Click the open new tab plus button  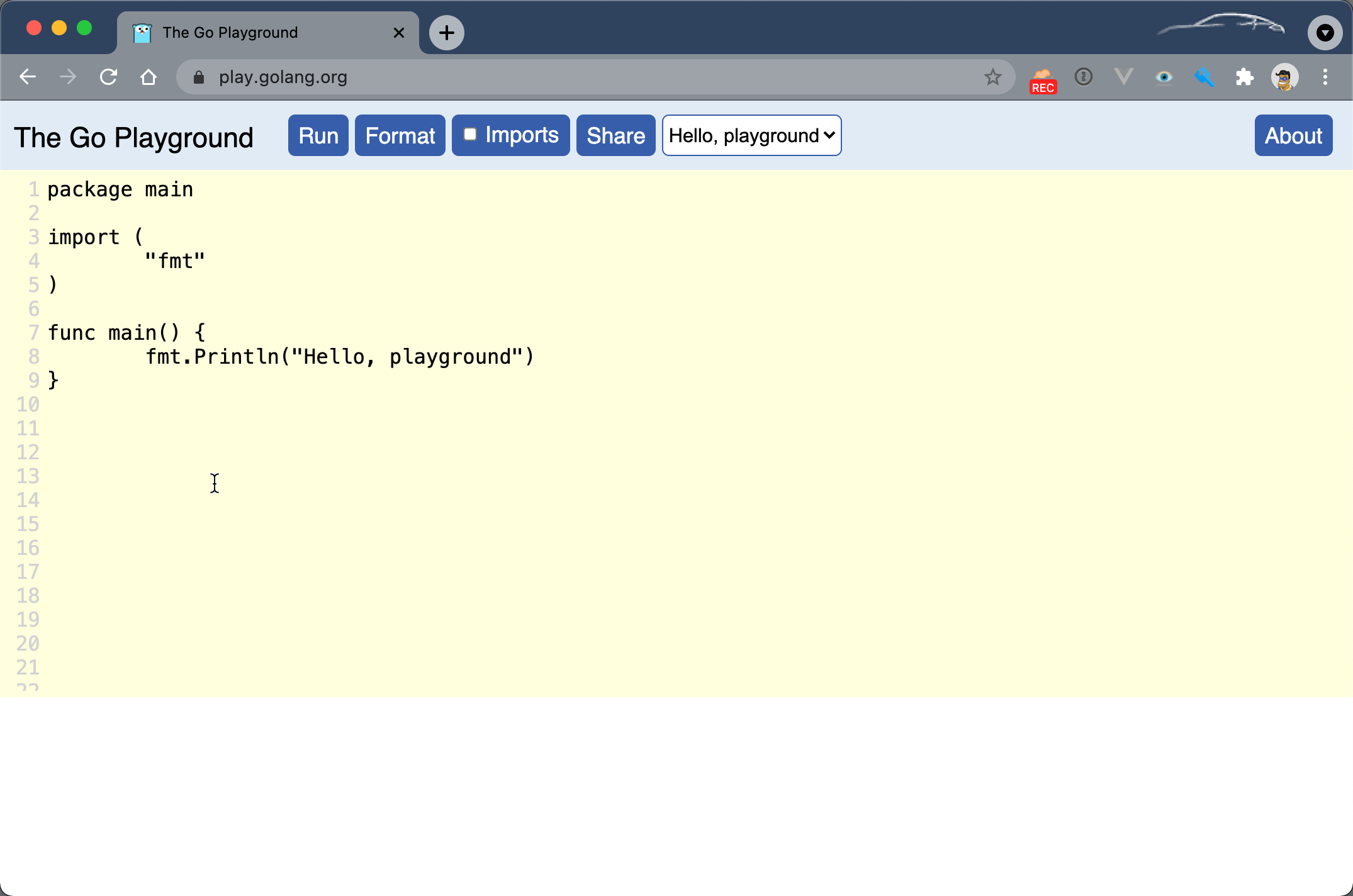coord(446,31)
